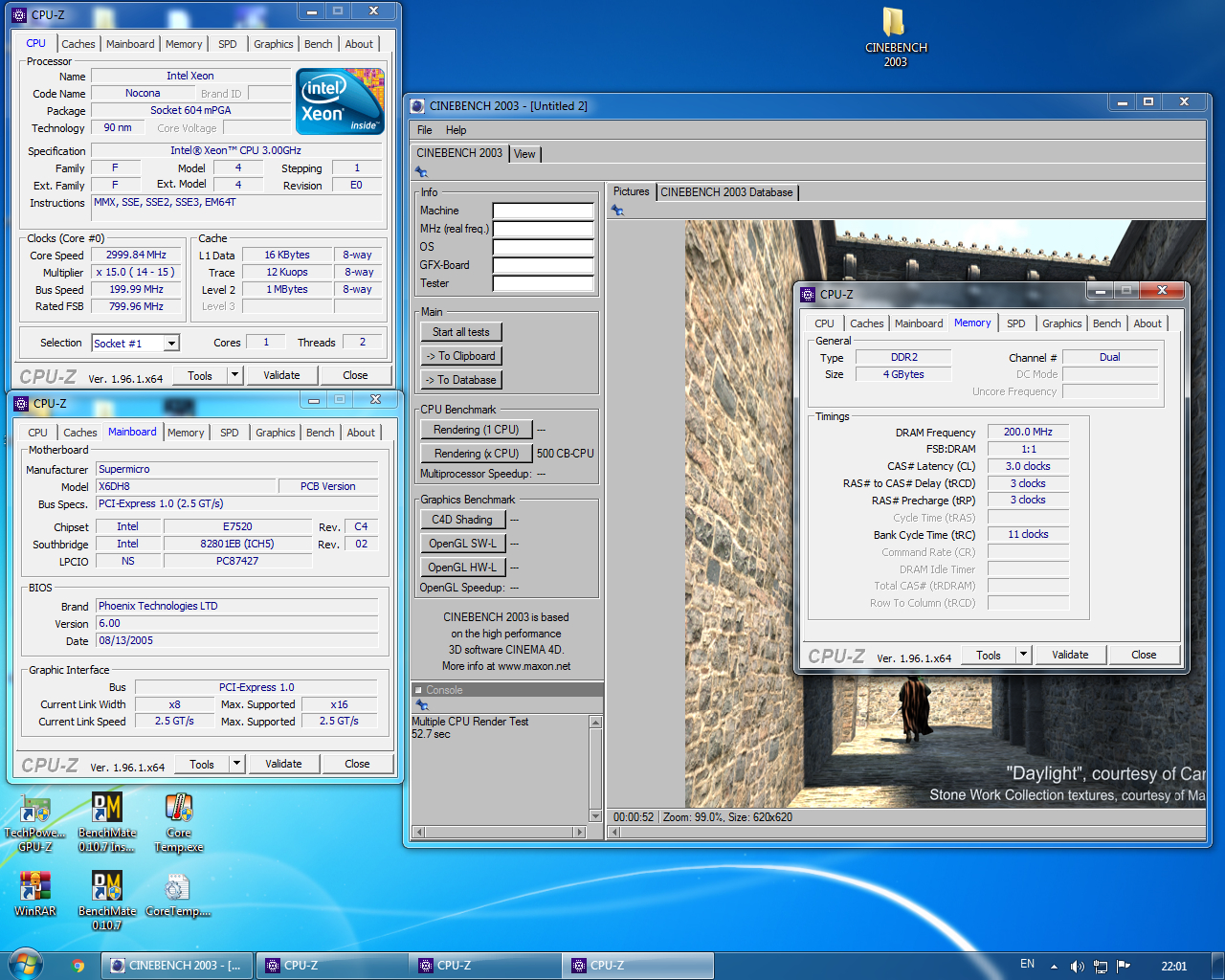Viewport: 1225px width, 980px height.
Task: Switch to CINEBENCH 2003 taskbar button
Action: (x=178, y=966)
